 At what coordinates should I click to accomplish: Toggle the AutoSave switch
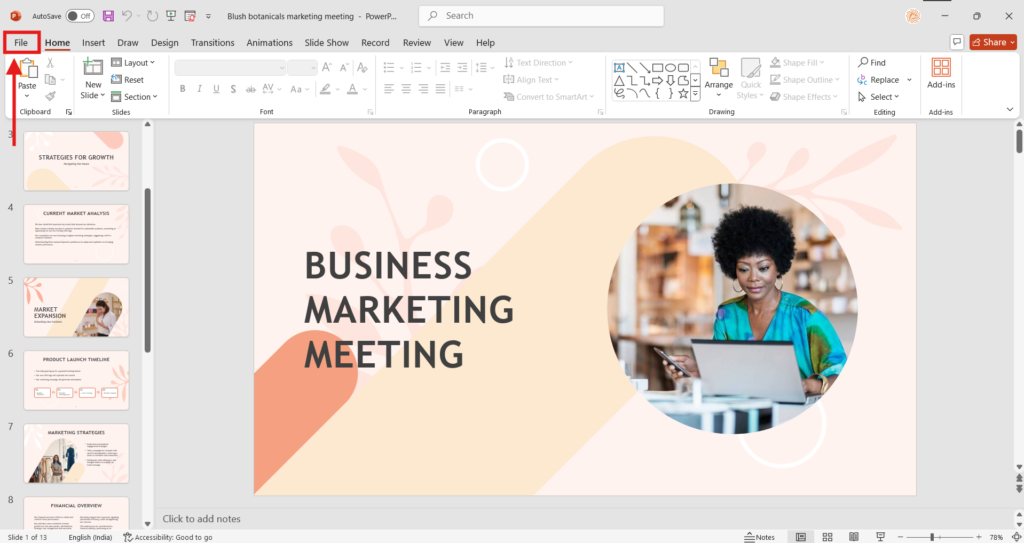pyautogui.click(x=79, y=16)
